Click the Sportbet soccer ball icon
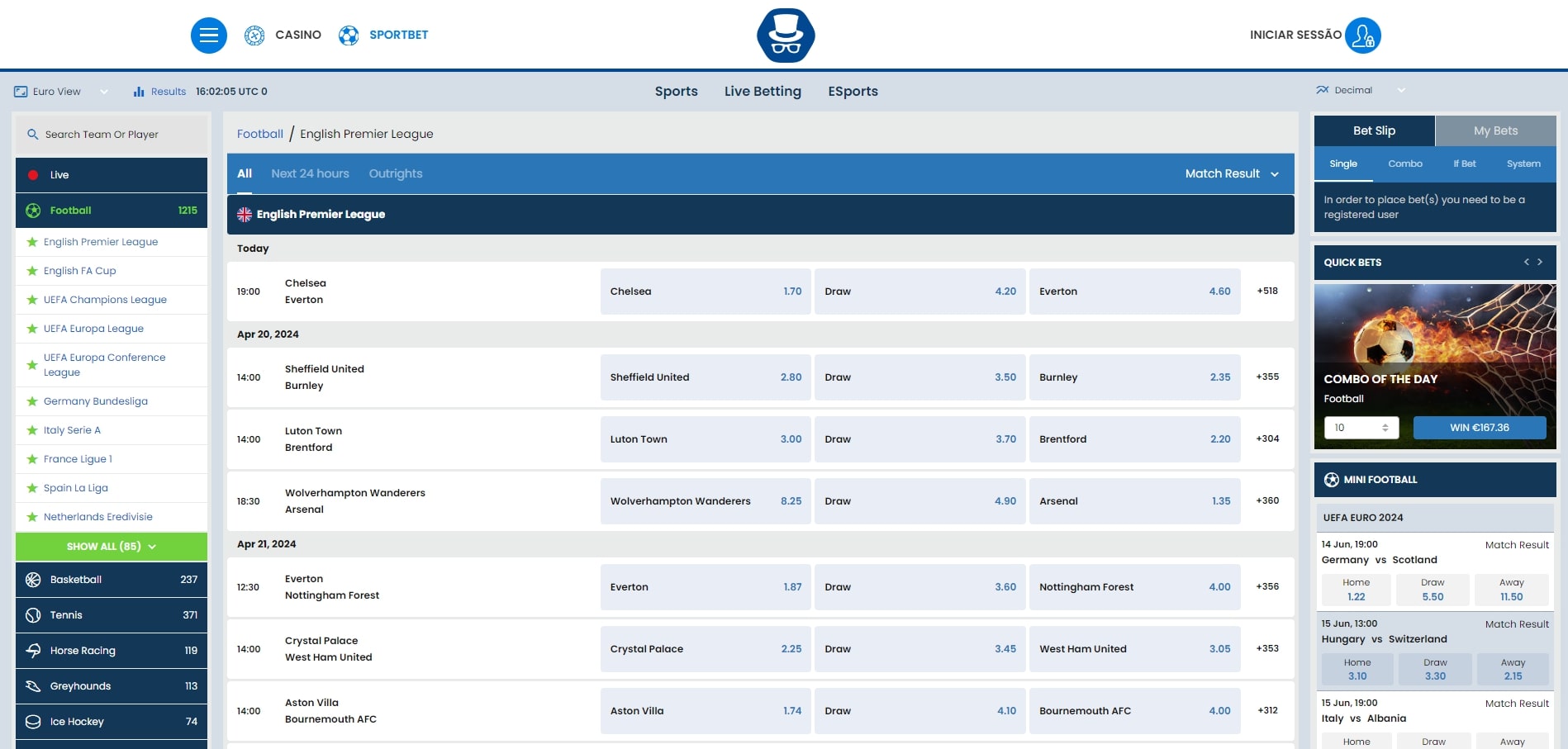This screenshot has width=1568, height=749. (x=349, y=36)
